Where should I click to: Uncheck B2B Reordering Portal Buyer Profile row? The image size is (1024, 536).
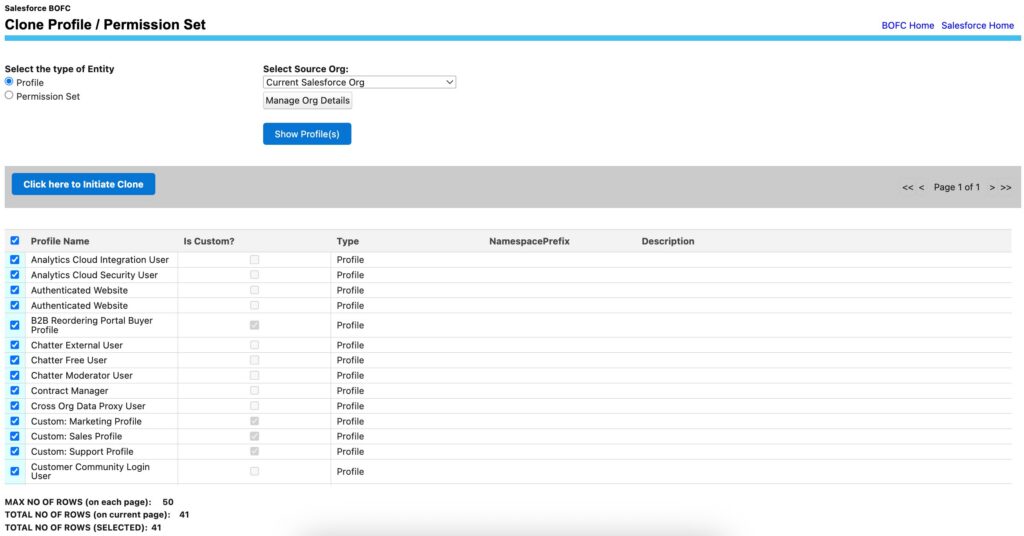15,325
